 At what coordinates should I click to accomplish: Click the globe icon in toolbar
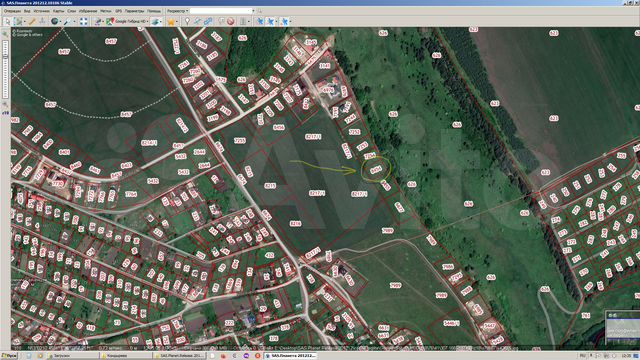(x=54, y=21)
